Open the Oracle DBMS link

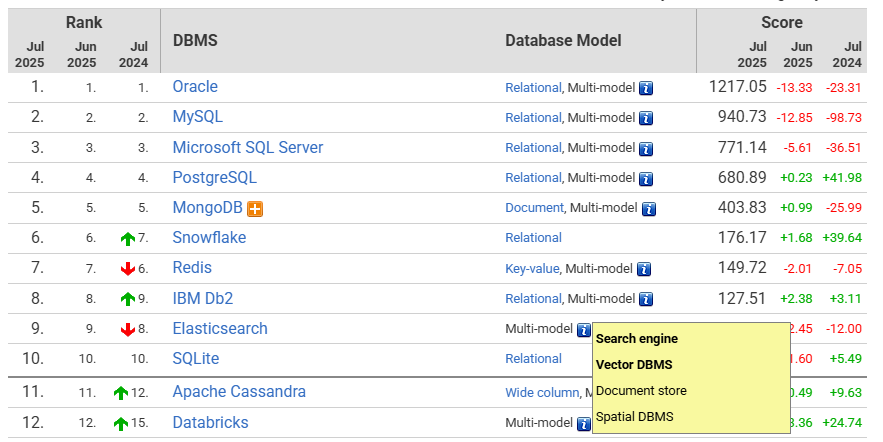click(x=195, y=87)
